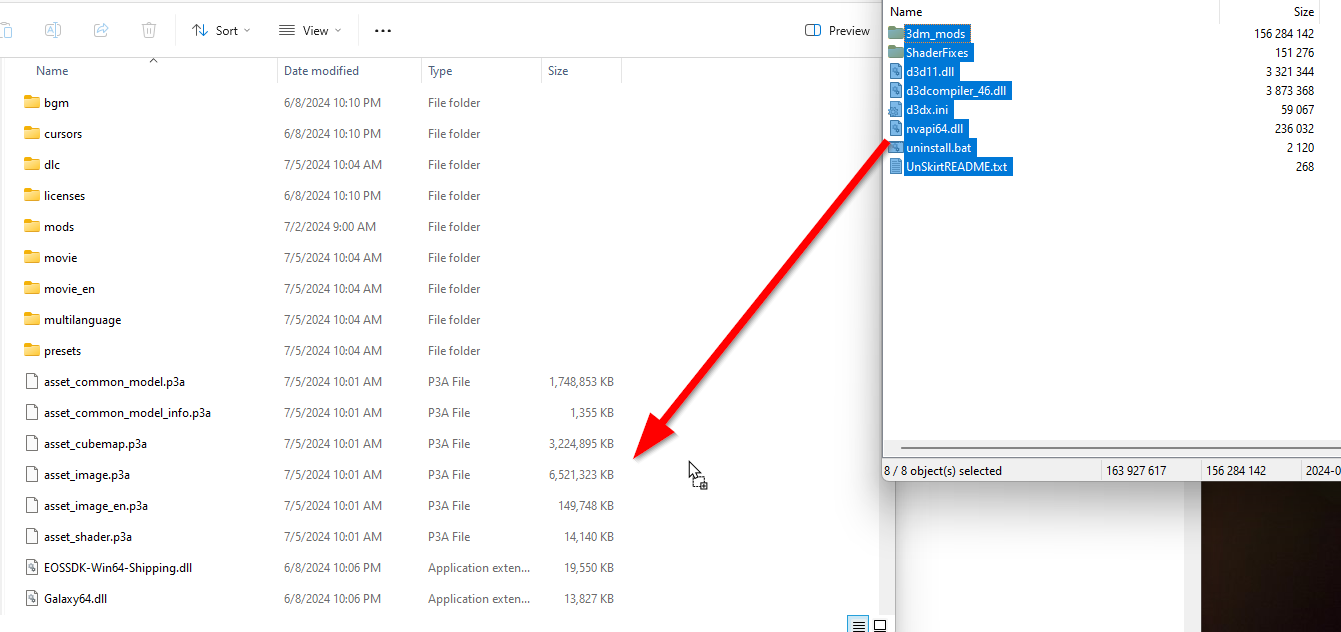Click the ShaderFixes folder icon in archive window
This screenshot has width=1341, height=632.
[x=895, y=52]
